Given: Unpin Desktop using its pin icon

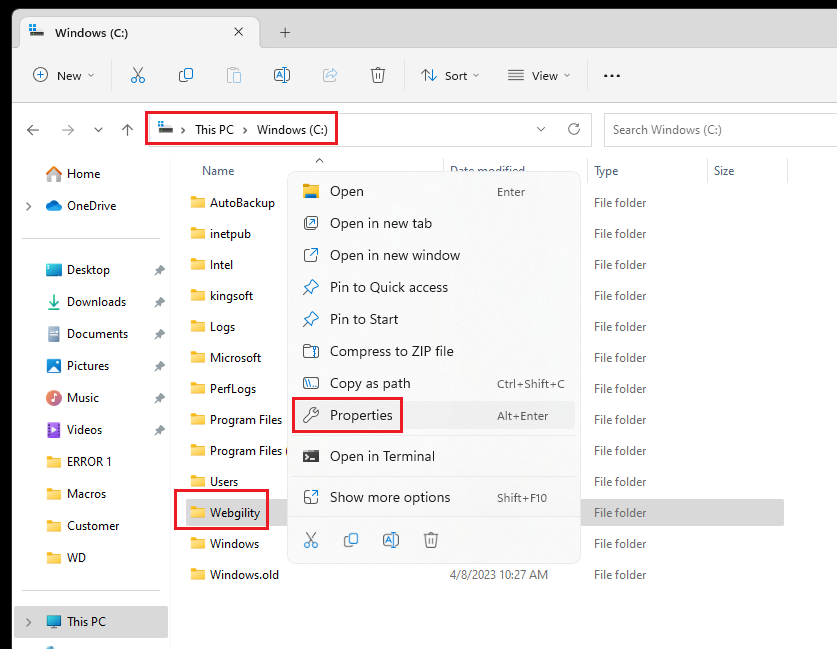Looking at the screenshot, I should pos(159,270).
